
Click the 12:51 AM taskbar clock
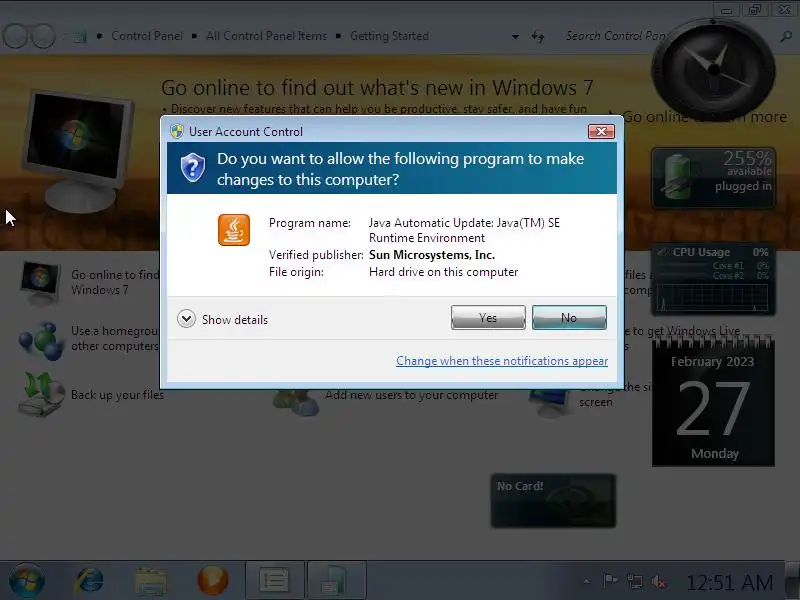(x=729, y=582)
